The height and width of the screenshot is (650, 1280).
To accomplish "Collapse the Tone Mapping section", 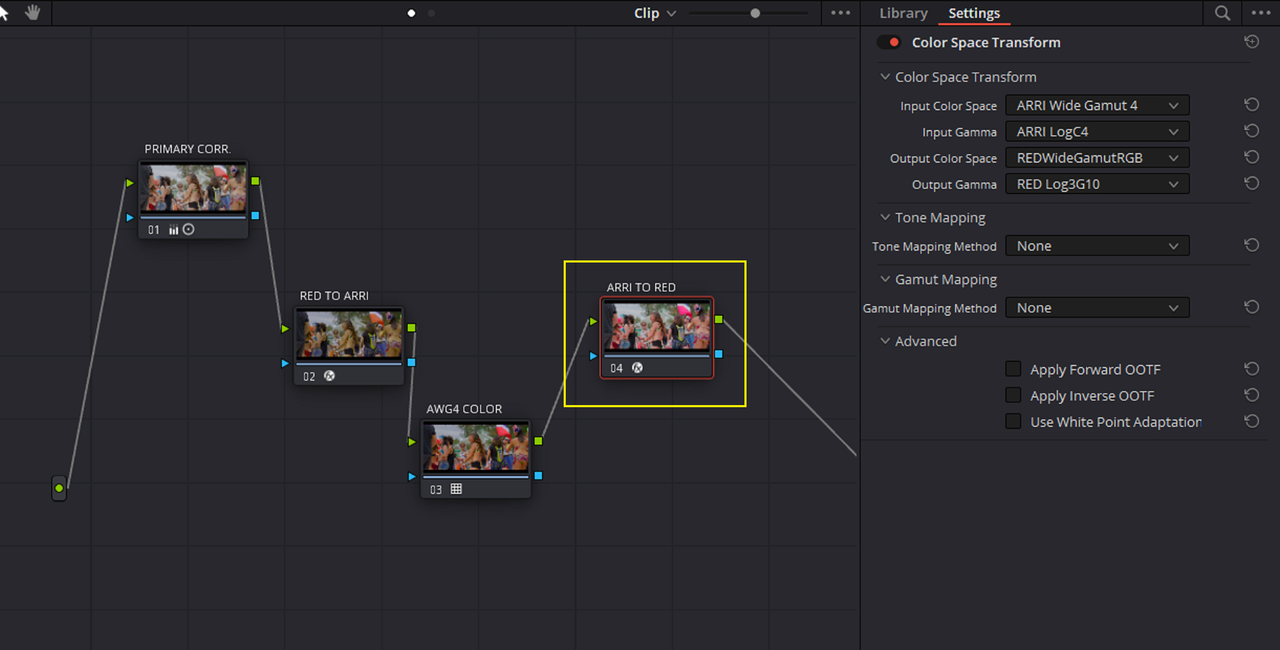I will [x=885, y=217].
